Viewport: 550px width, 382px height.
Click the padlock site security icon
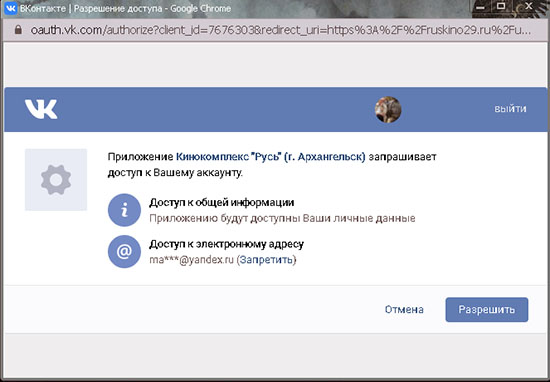pyautogui.click(x=18, y=30)
